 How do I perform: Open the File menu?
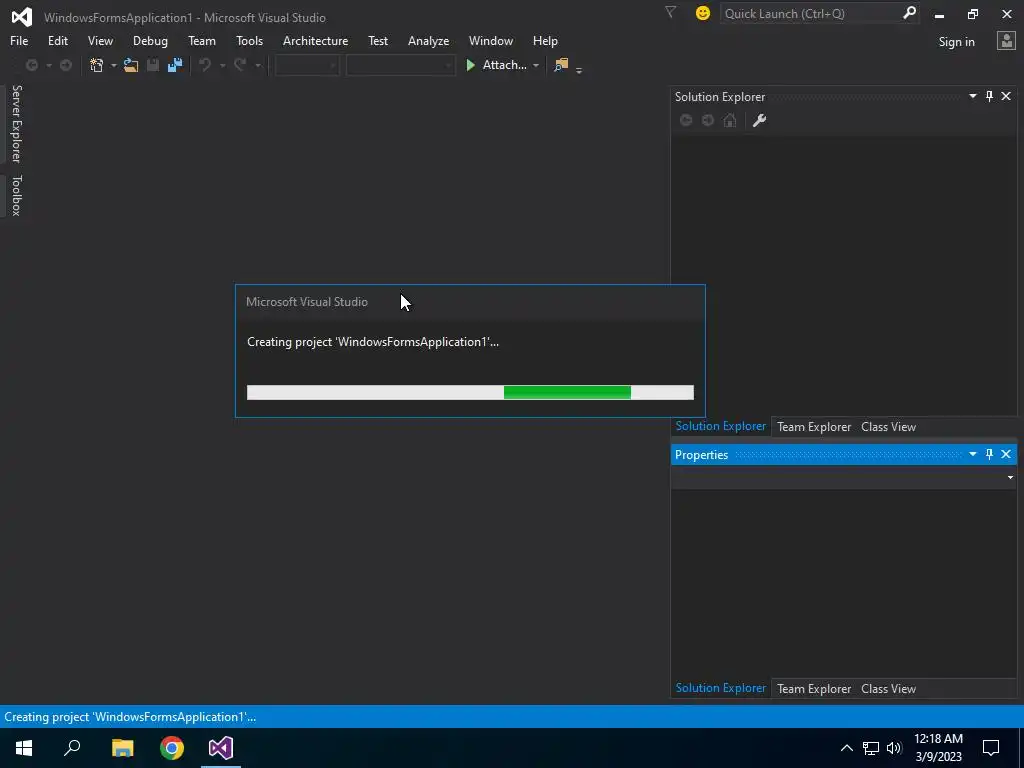19,40
